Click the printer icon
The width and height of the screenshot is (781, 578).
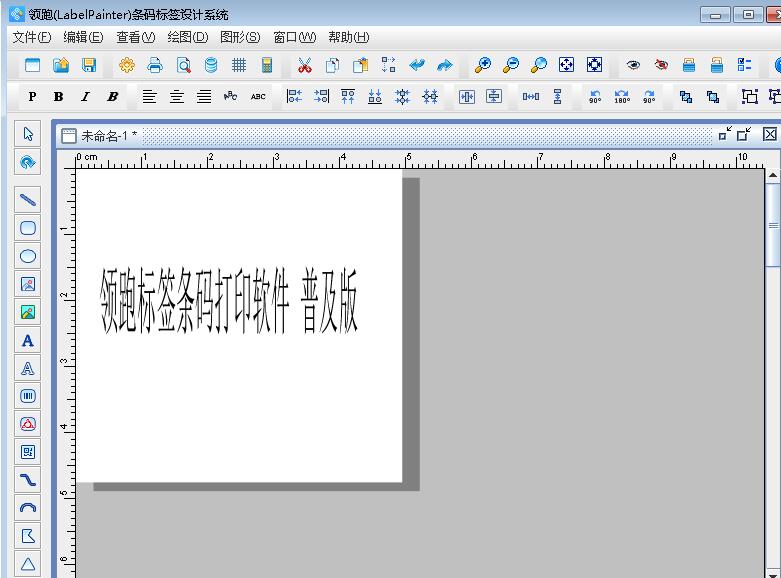[x=155, y=65]
